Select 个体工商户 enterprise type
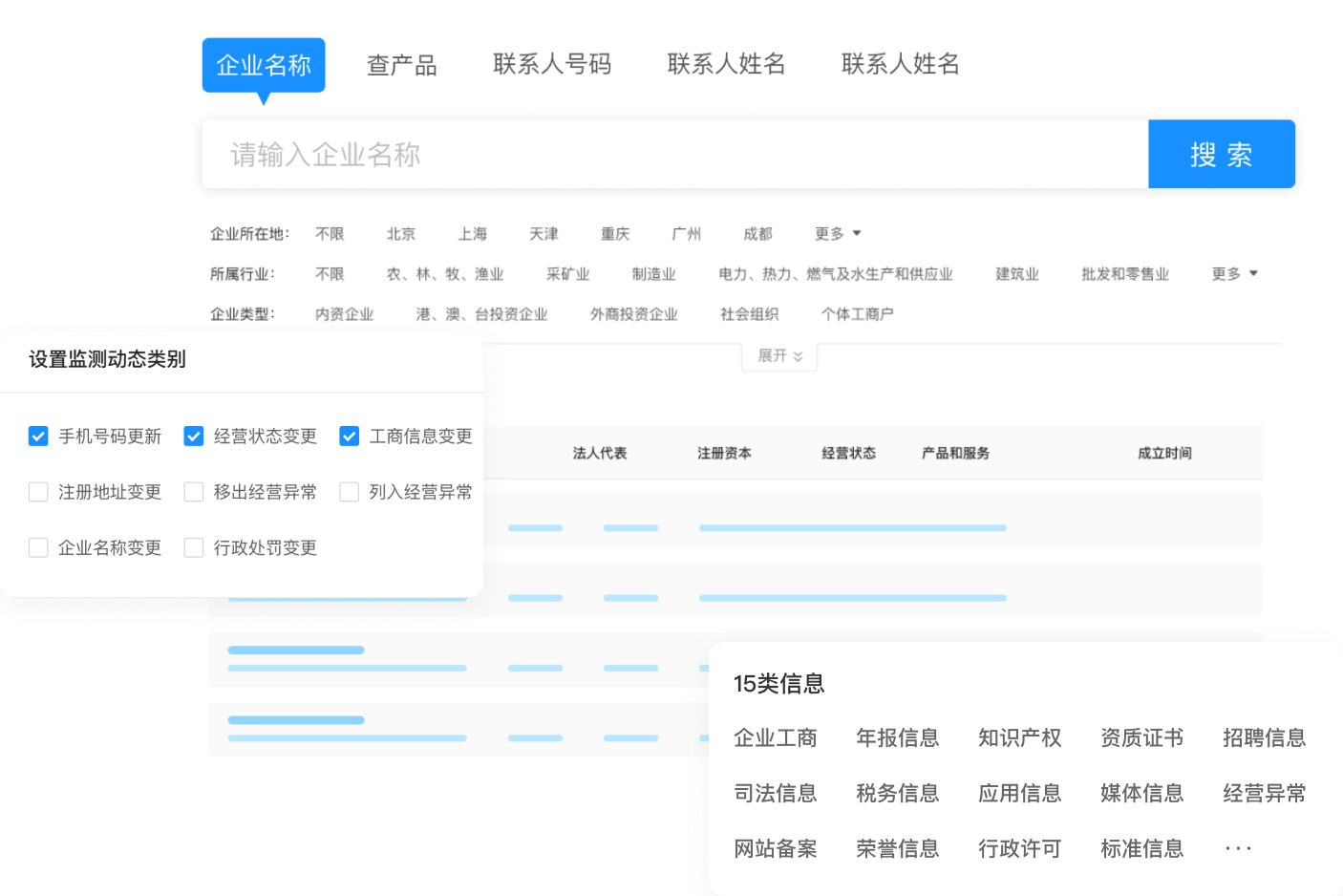 pos(856,313)
